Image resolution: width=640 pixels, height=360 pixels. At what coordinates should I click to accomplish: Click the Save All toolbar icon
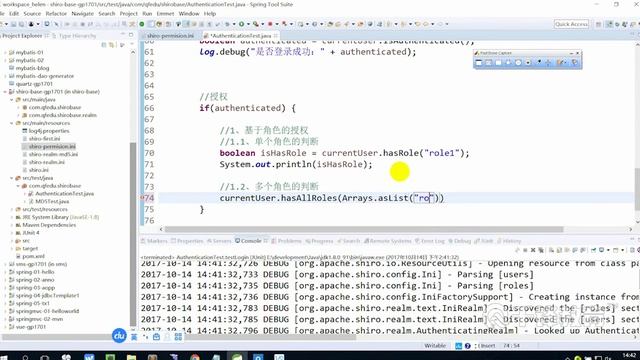point(21,24)
